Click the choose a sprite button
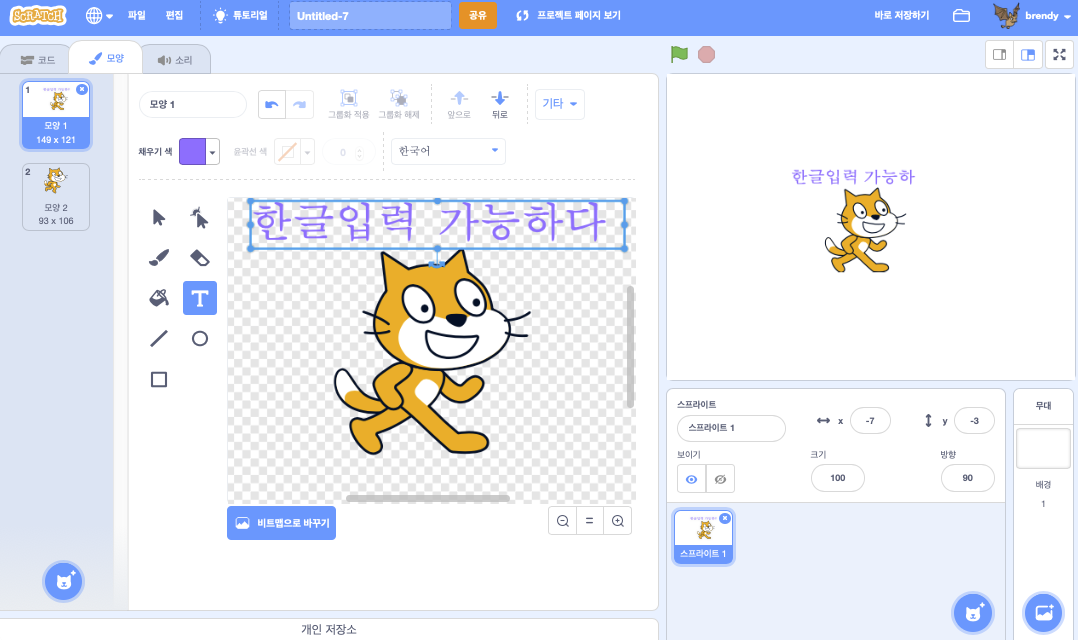The image size is (1078, 640). click(973, 613)
